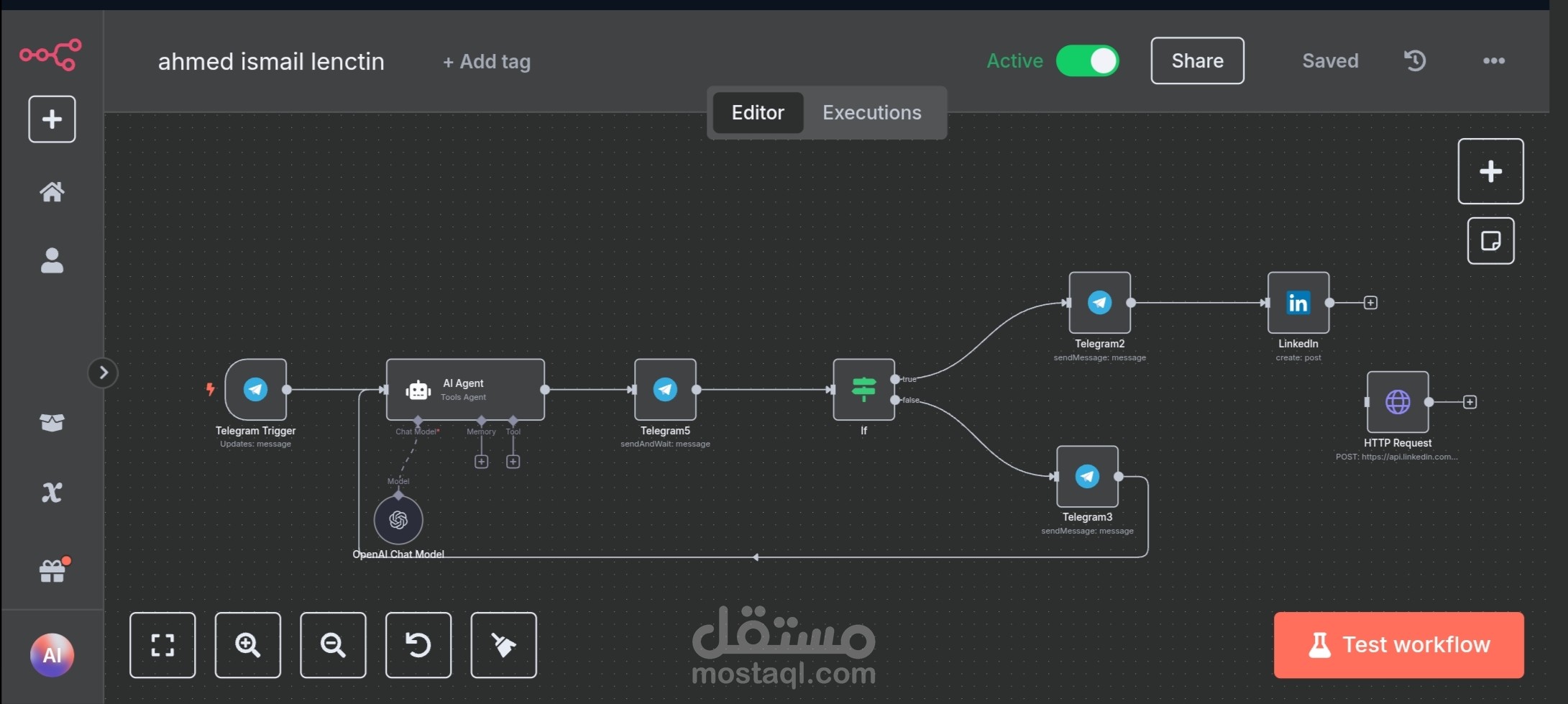Click the Share button

[x=1197, y=60]
